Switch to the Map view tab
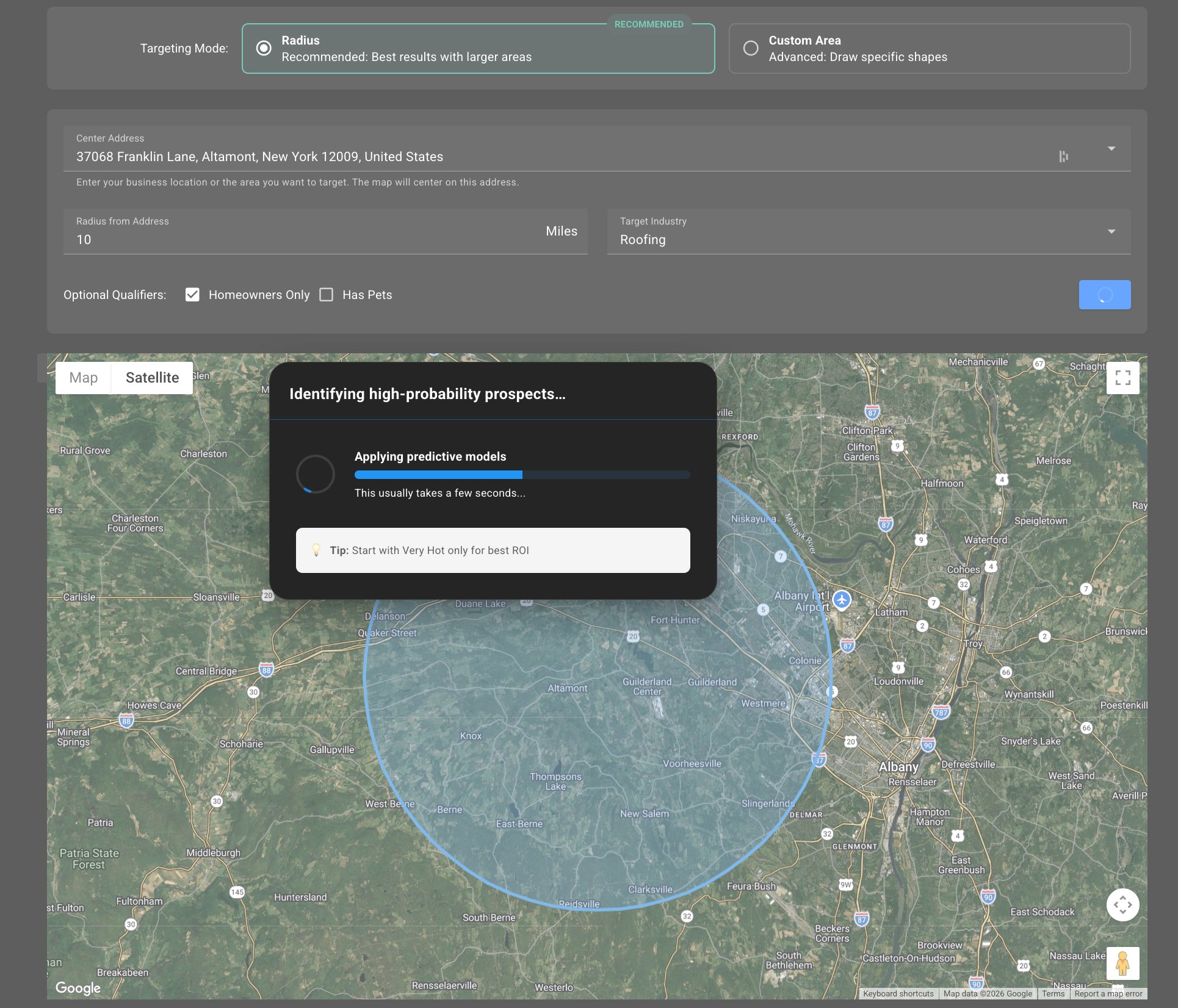The image size is (1178, 1008). pyautogui.click(x=84, y=377)
